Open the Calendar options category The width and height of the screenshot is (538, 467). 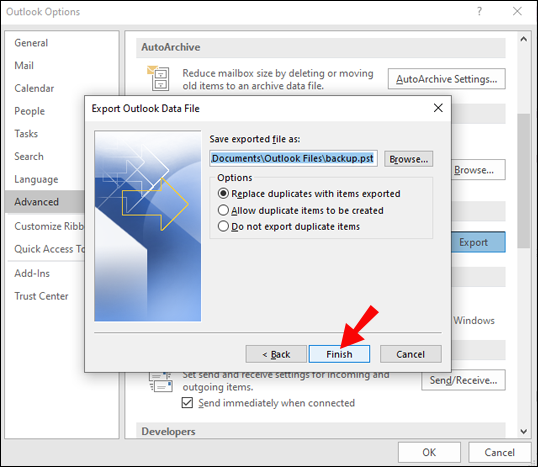click(34, 88)
